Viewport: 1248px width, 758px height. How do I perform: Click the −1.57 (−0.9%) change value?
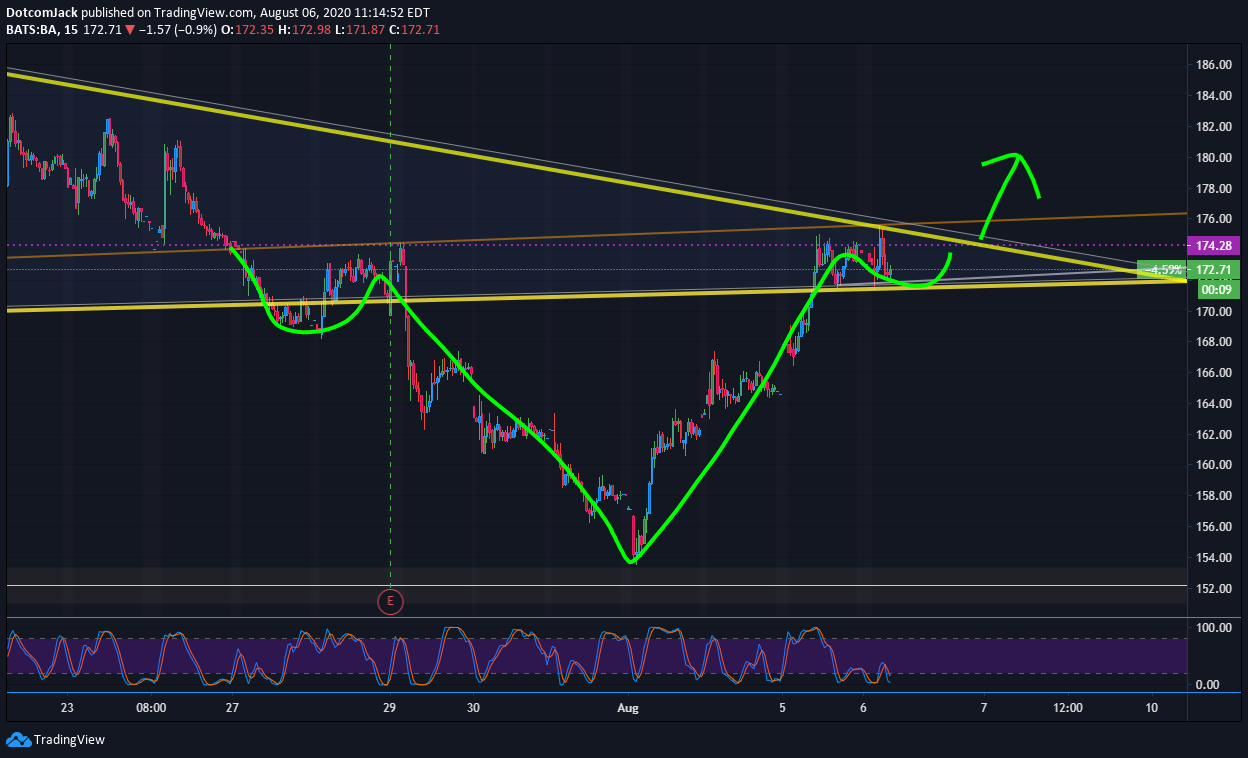point(176,30)
